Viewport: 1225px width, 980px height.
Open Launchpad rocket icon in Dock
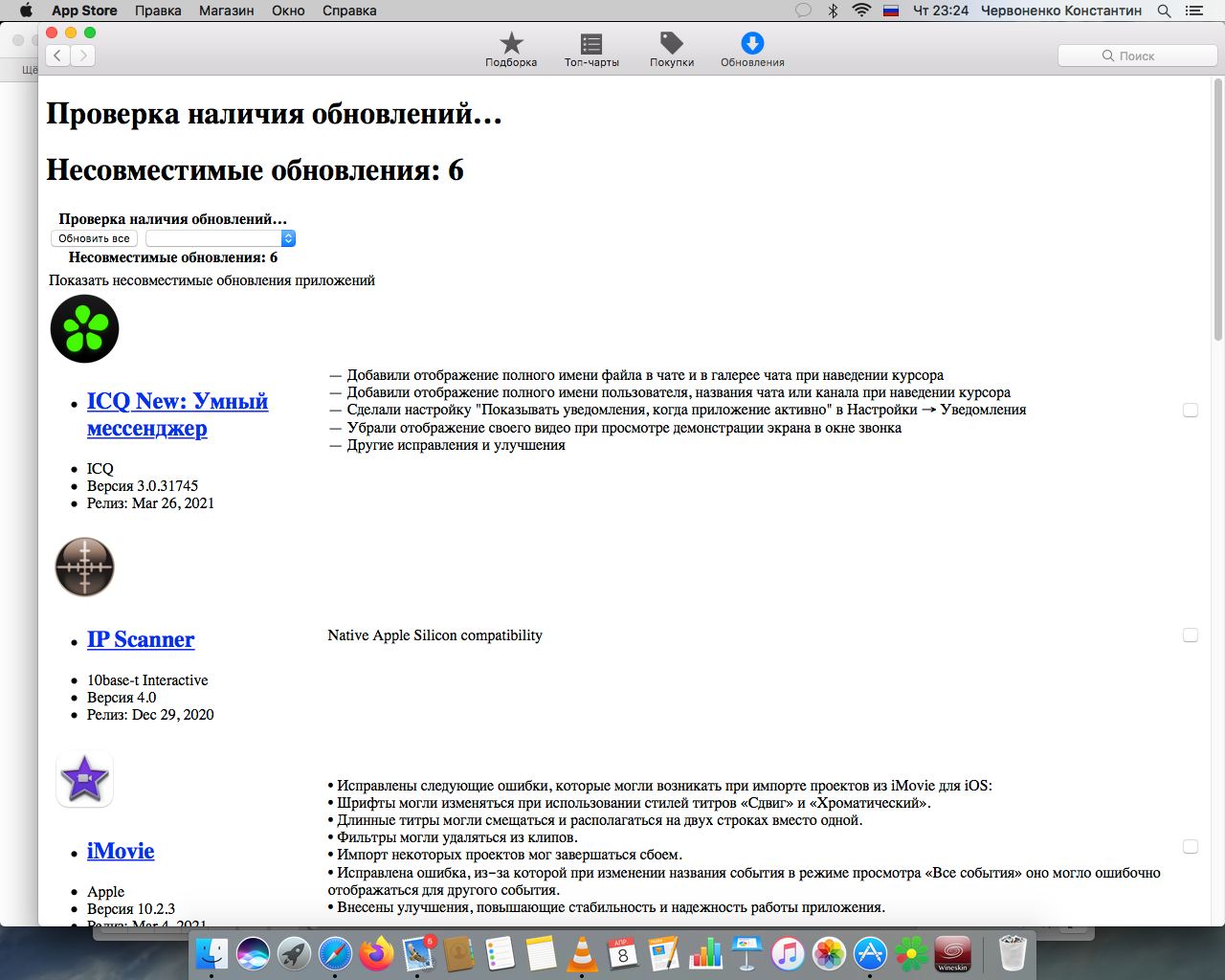click(294, 954)
